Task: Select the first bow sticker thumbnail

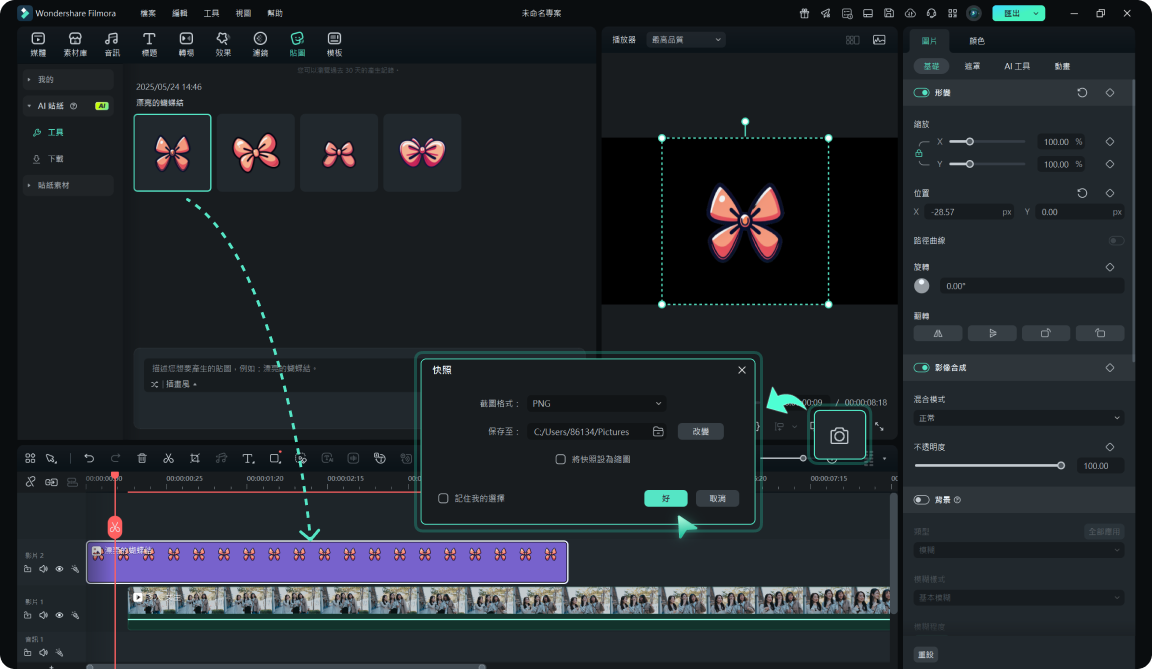Action: (173, 153)
